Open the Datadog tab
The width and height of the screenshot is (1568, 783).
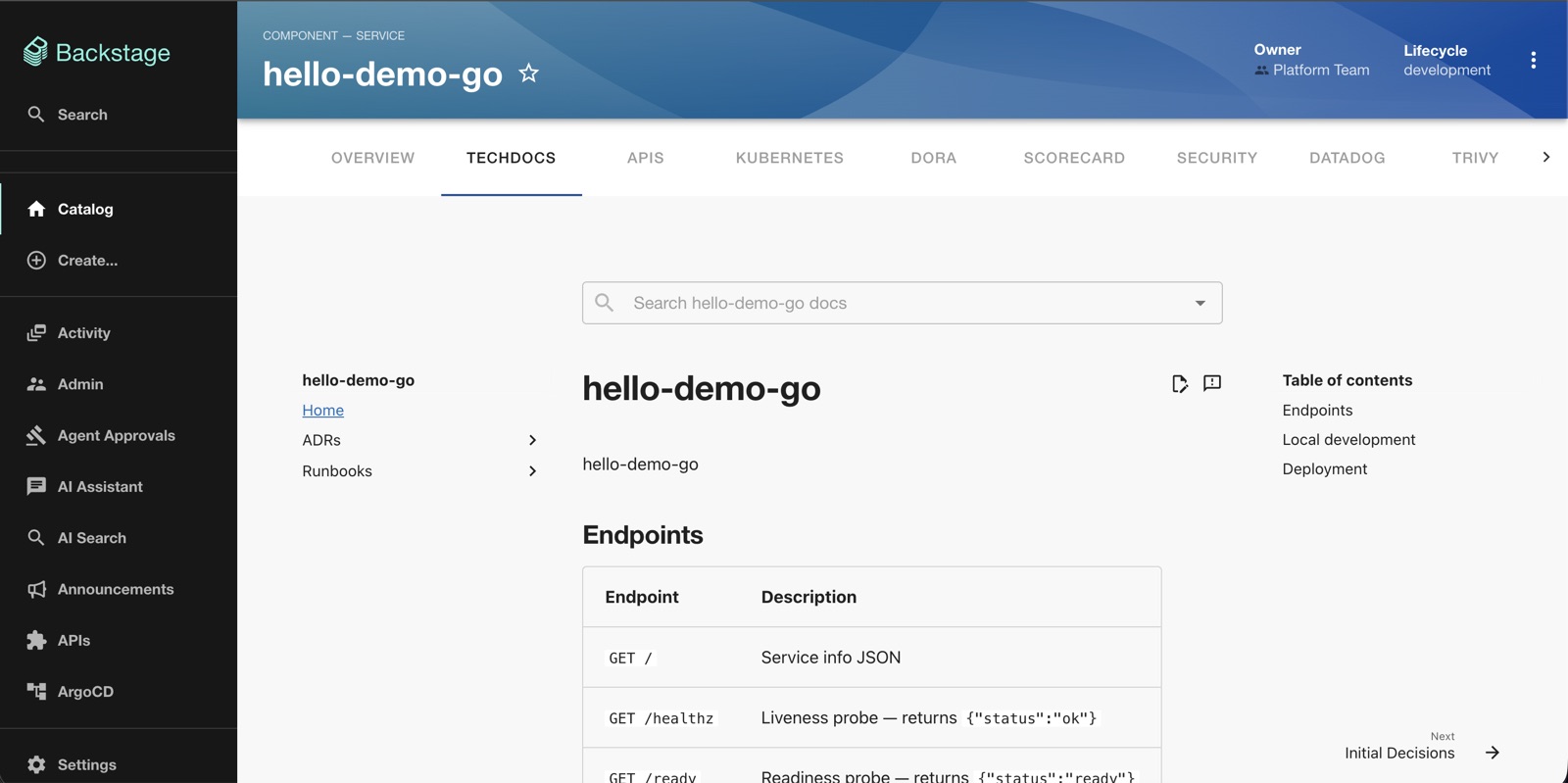[1347, 158]
